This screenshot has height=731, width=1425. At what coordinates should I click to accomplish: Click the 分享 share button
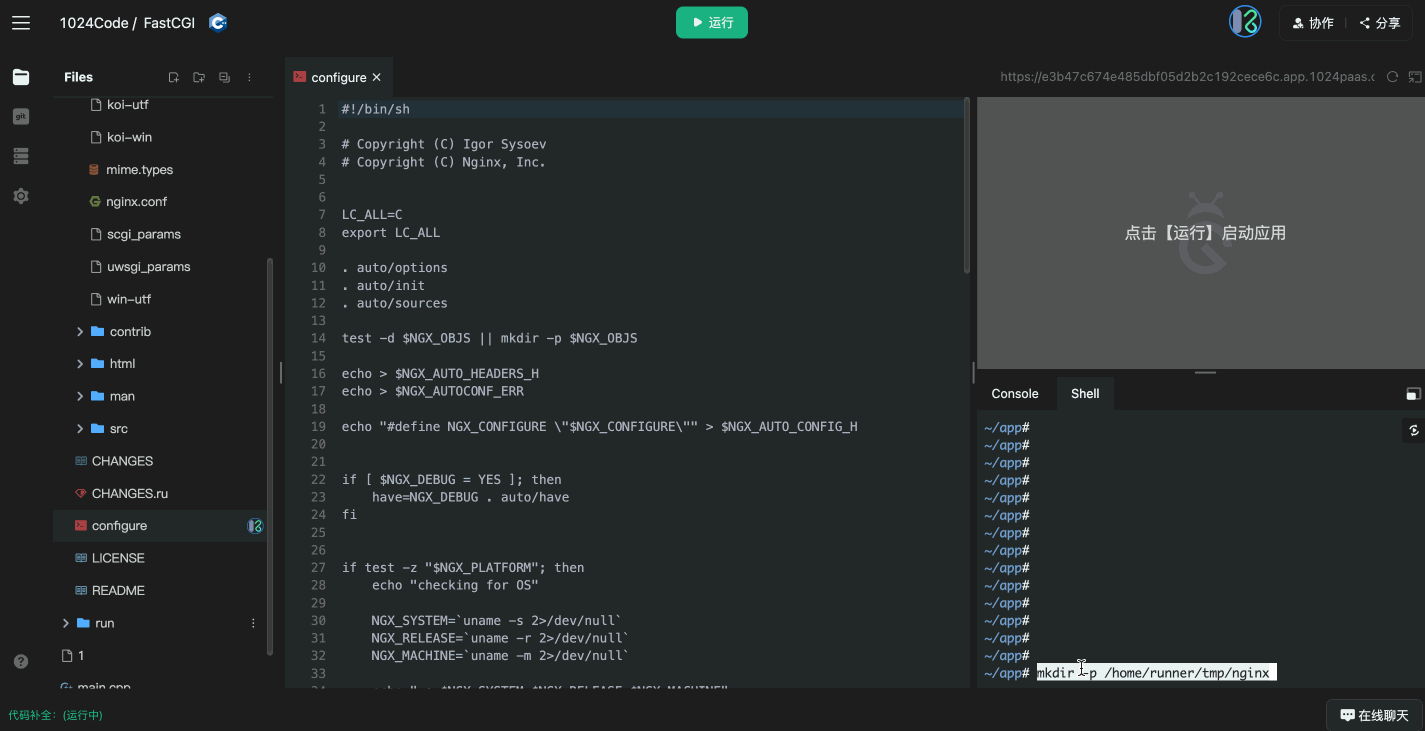1379,23
